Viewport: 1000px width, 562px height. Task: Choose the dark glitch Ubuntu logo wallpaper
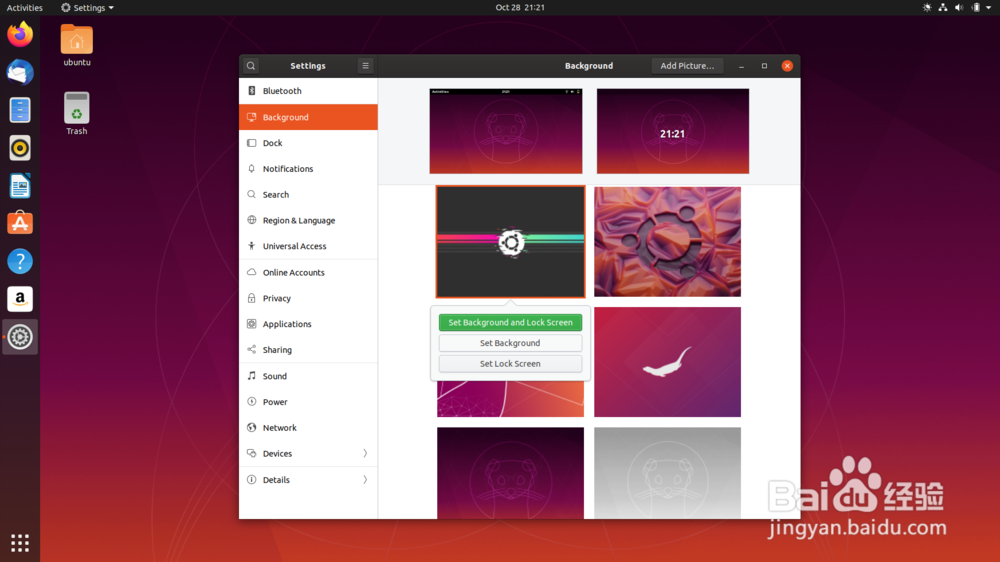click(x=510, y=242)
